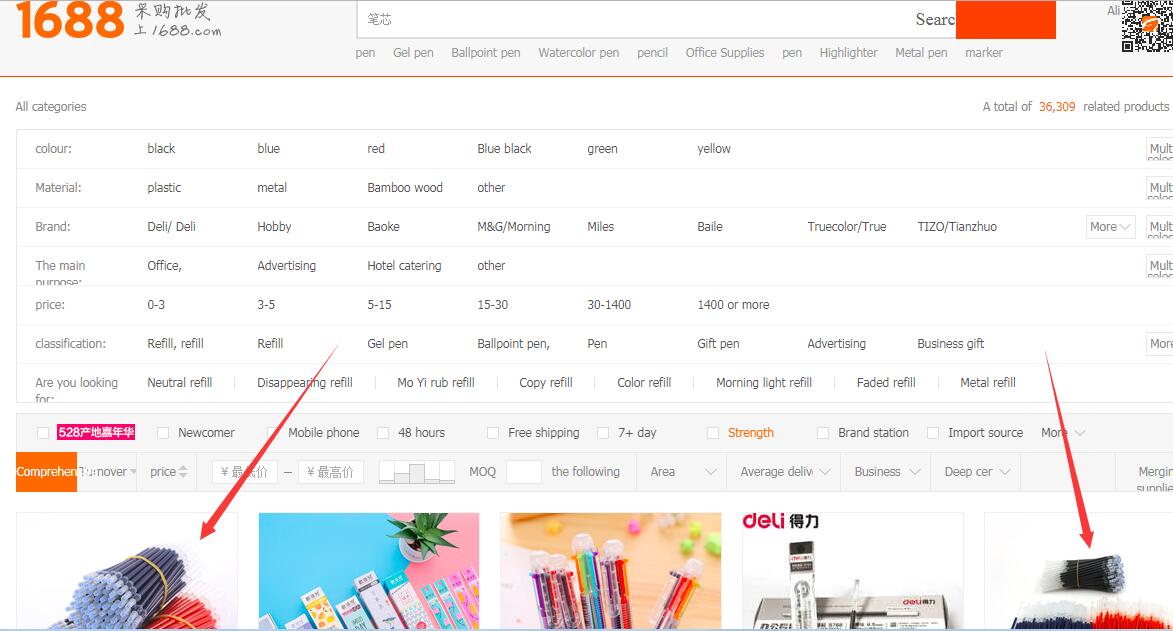Image resolution: width=1173 pixels, height=631 pixels.
Task: Open the Turnover sort dropdown
Action: [x=107, y=472]
